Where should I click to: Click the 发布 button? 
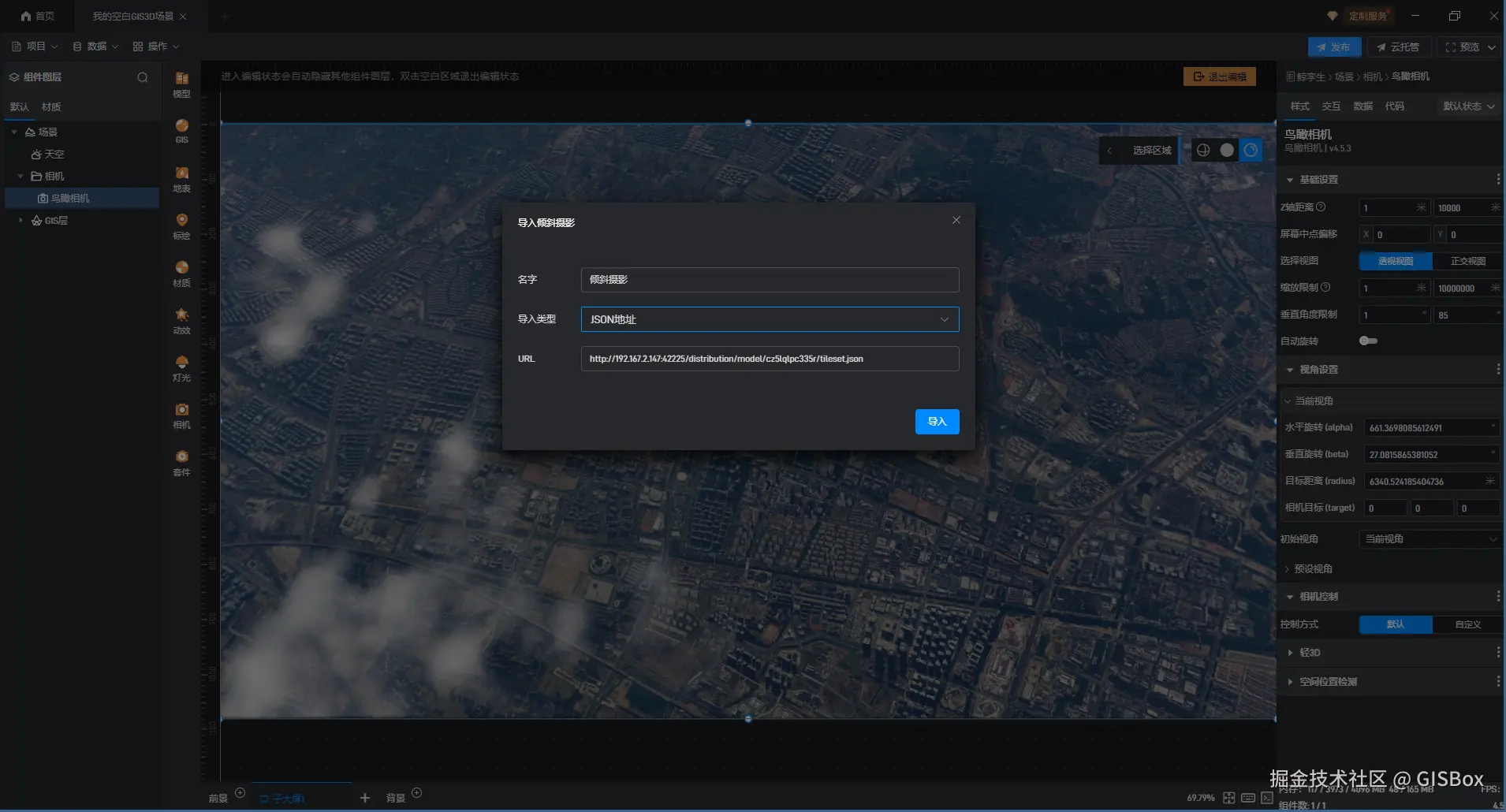coord(1334,47)
